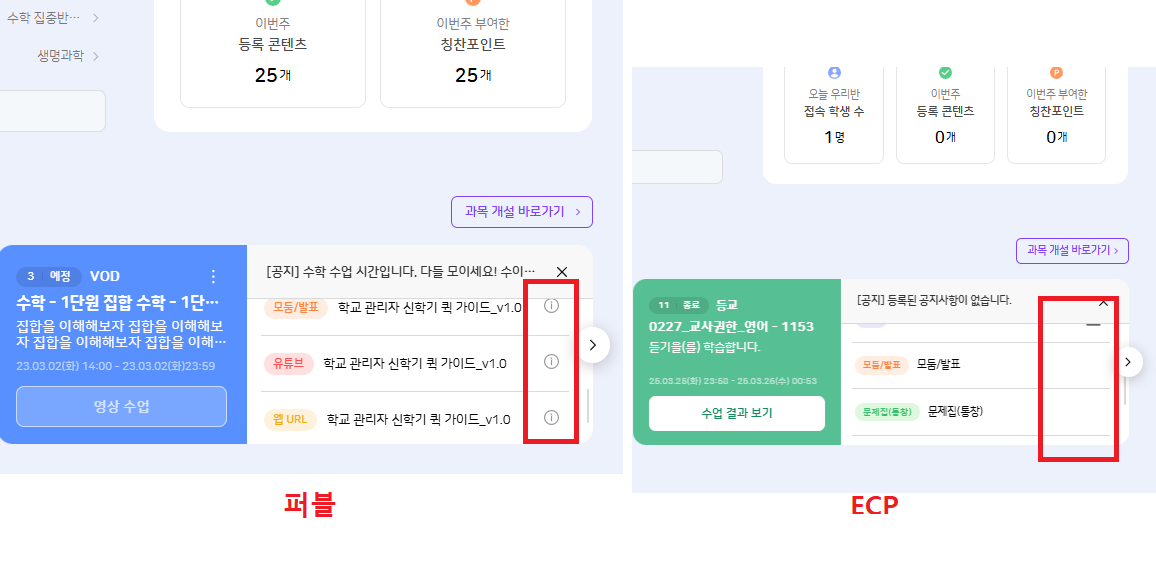Expand the 생명과학 sidebar item
The height and width of the screenshot is (562, 1156).
[68, 56]
